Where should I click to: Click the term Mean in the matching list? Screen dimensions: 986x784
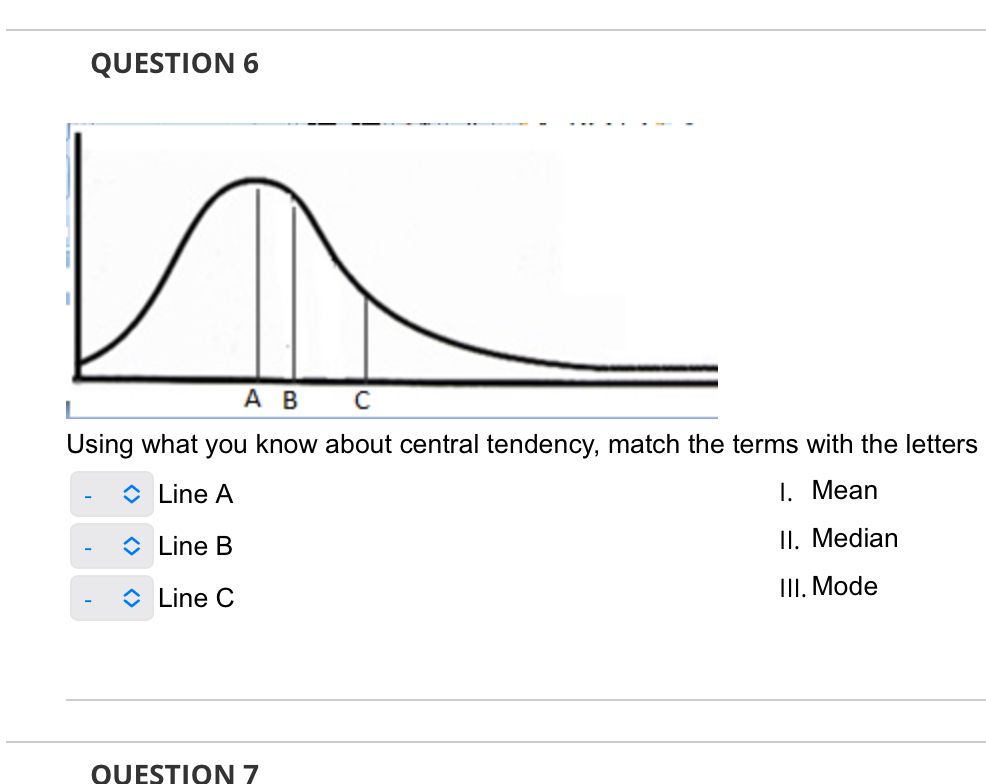[x=845, y=490]
